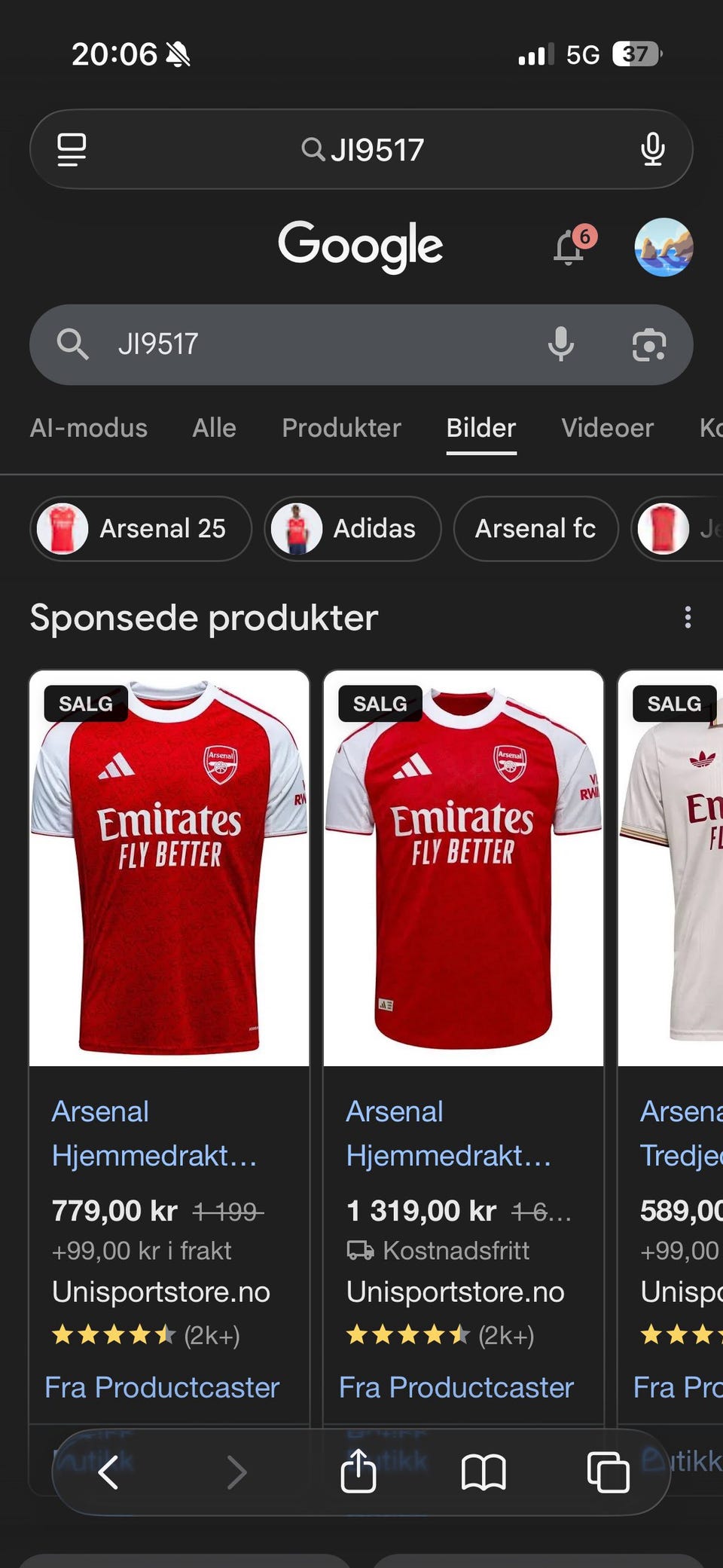Tap the Safari page menu icon

[72, 149]
